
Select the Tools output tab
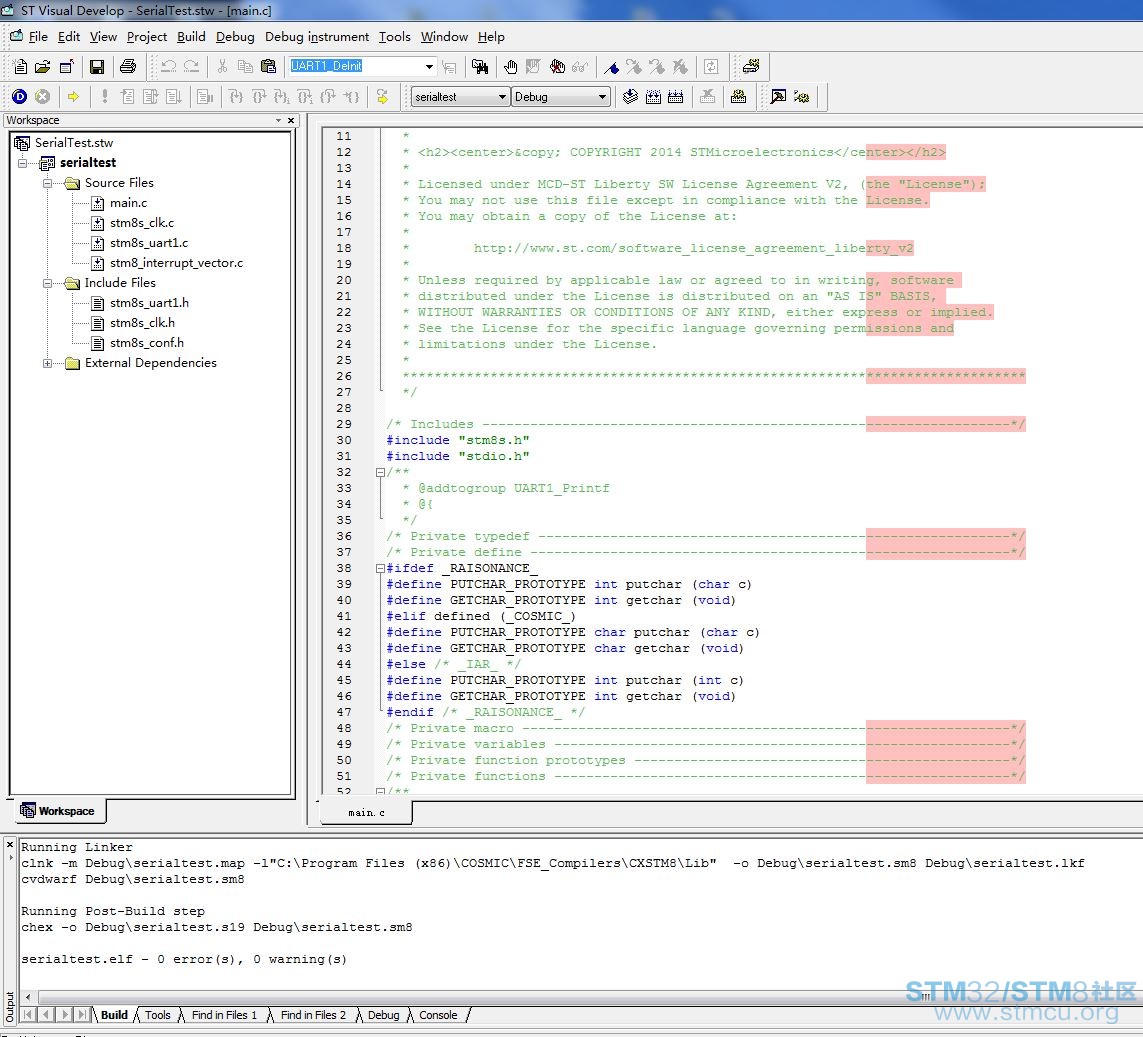pos(157,1015)
